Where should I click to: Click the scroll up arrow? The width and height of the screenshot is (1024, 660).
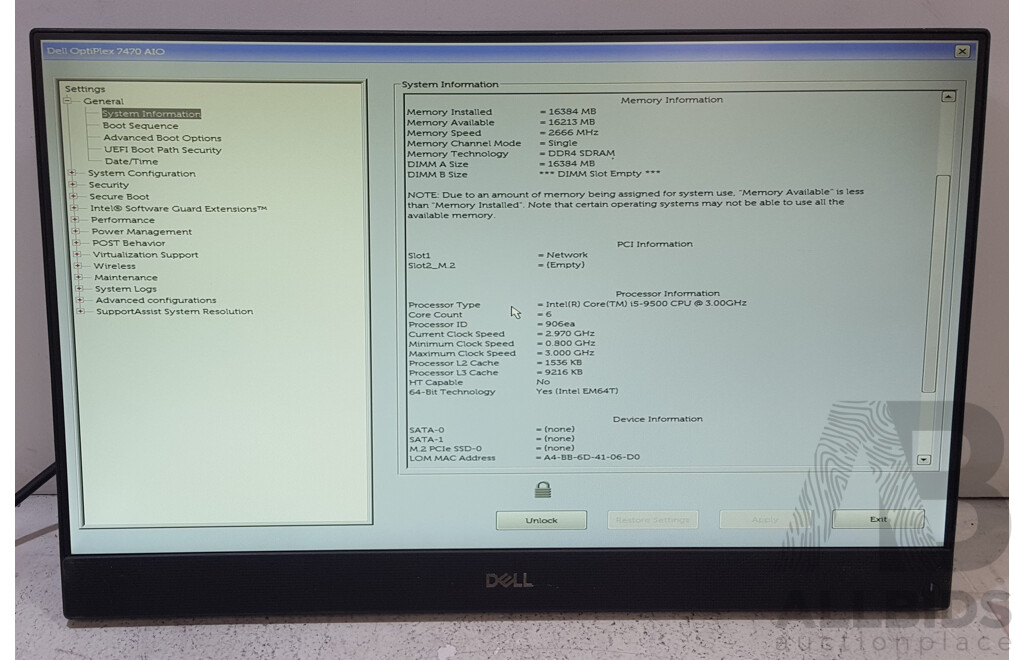tap(948, 97)
